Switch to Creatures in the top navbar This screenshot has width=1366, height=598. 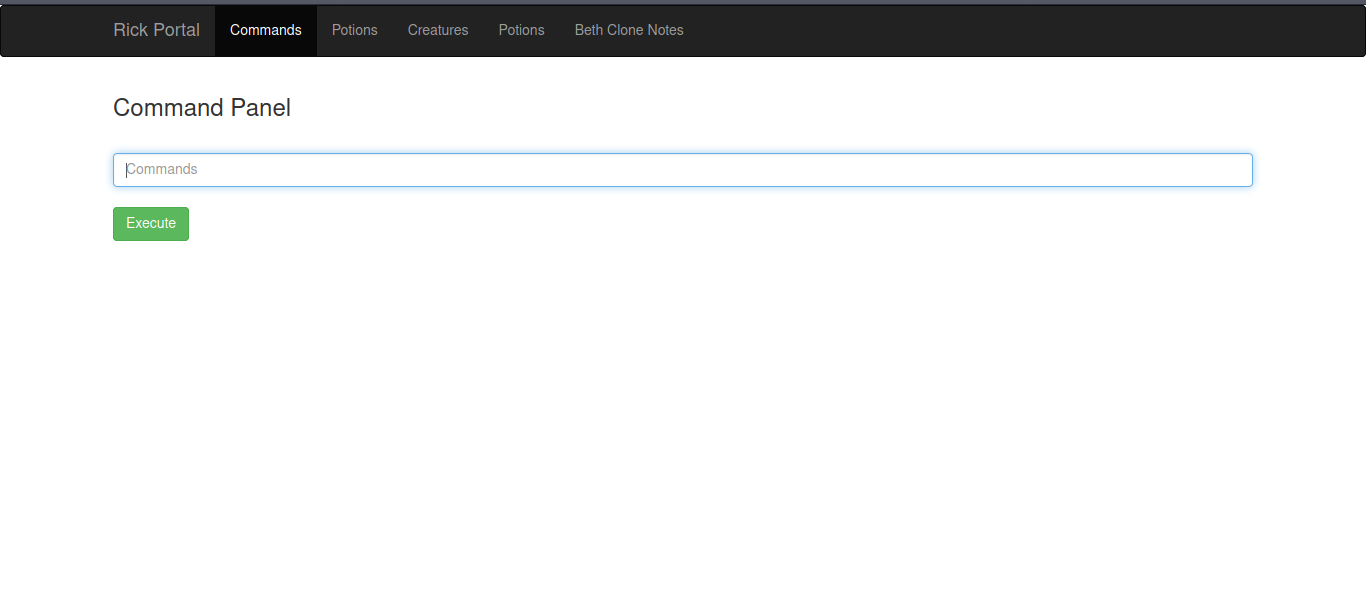(437, 30)
